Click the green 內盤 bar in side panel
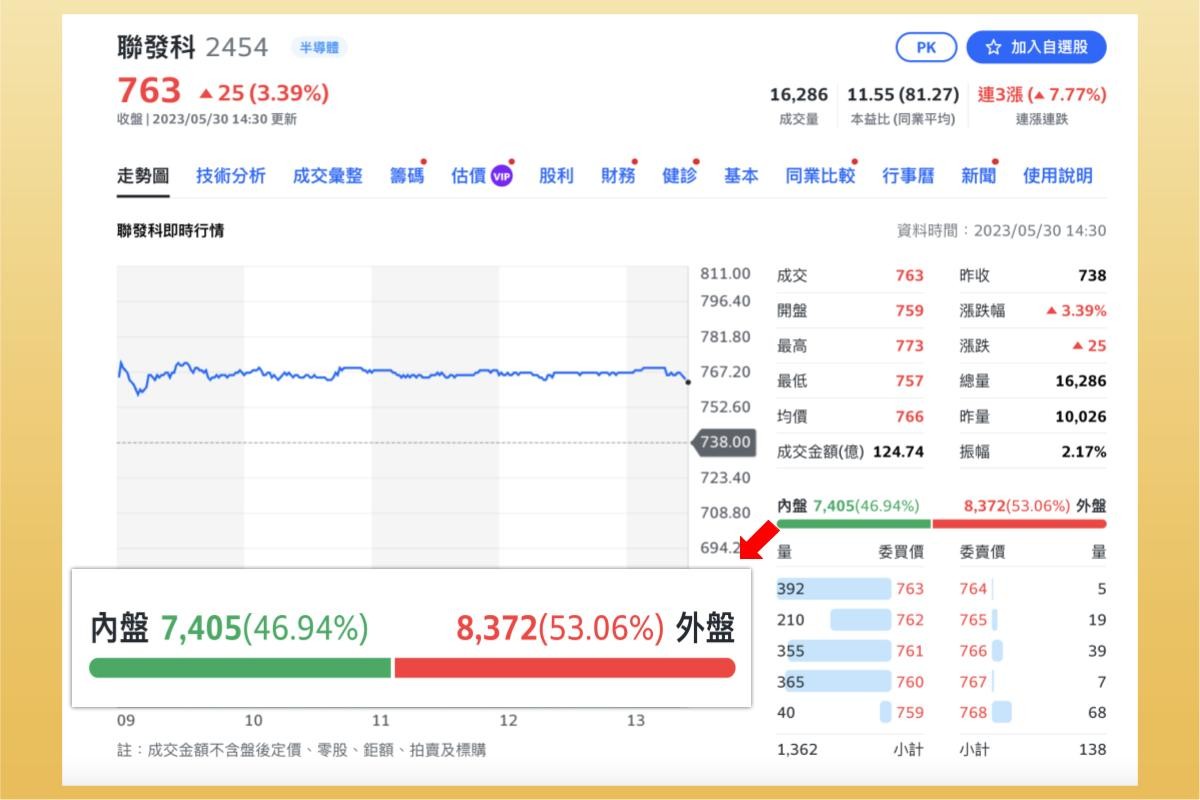This screenshot has height=800, width=1200. 853,523
